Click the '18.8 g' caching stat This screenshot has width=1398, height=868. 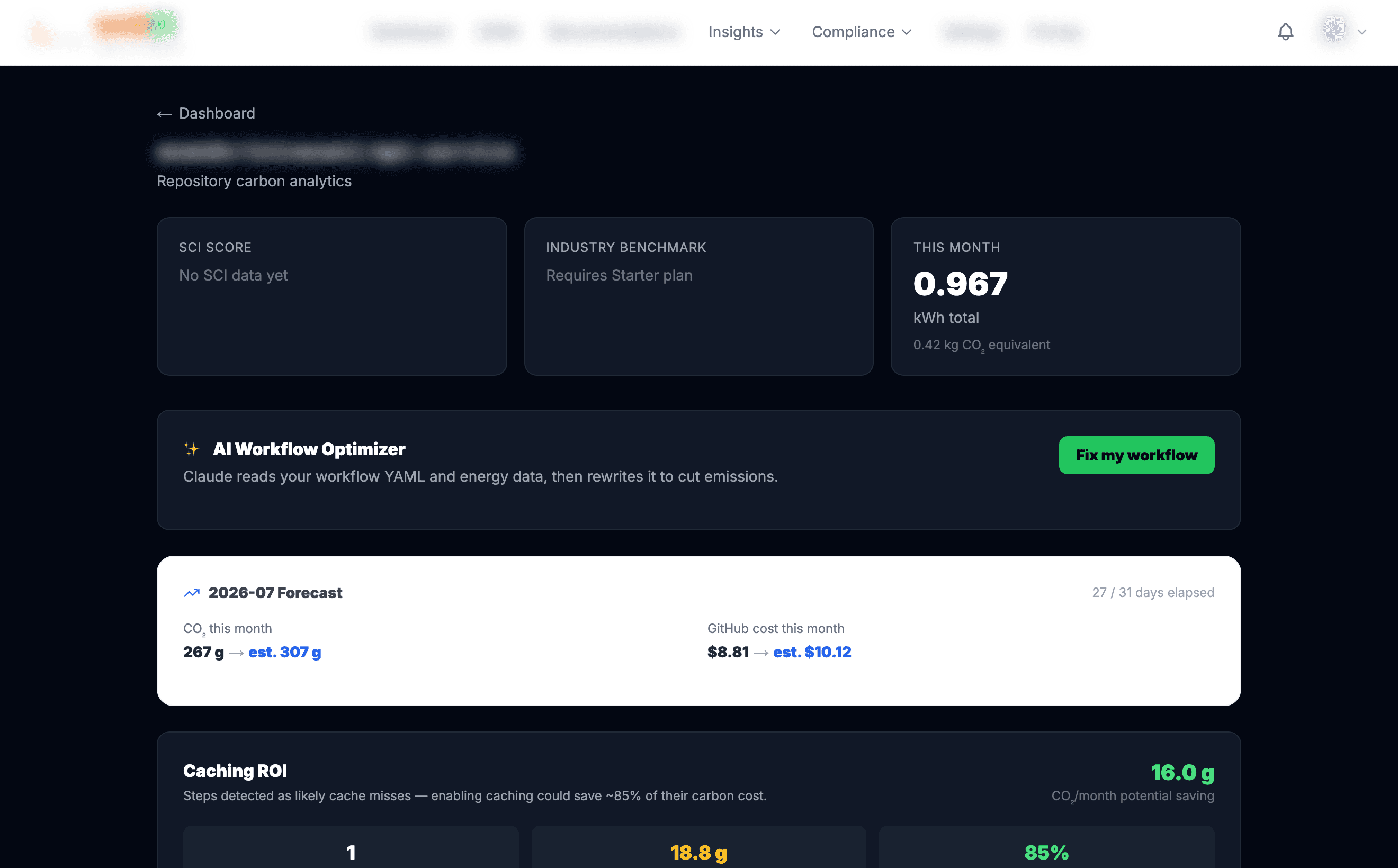click(x=698, y=853)
